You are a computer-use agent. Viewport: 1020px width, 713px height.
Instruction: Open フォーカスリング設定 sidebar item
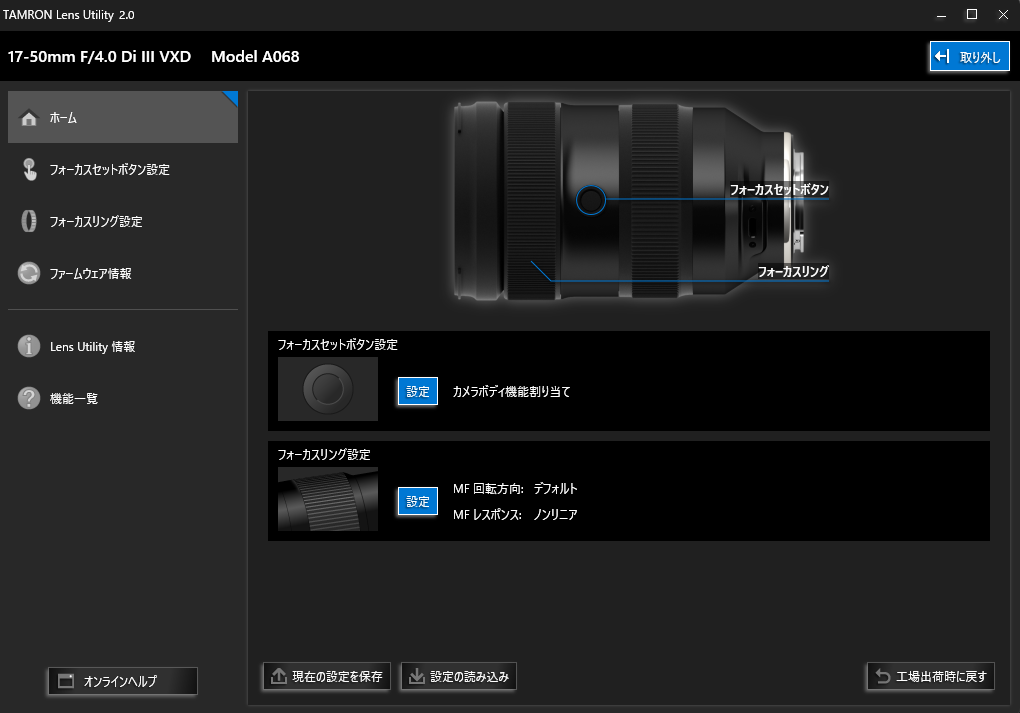coord(96,222)
